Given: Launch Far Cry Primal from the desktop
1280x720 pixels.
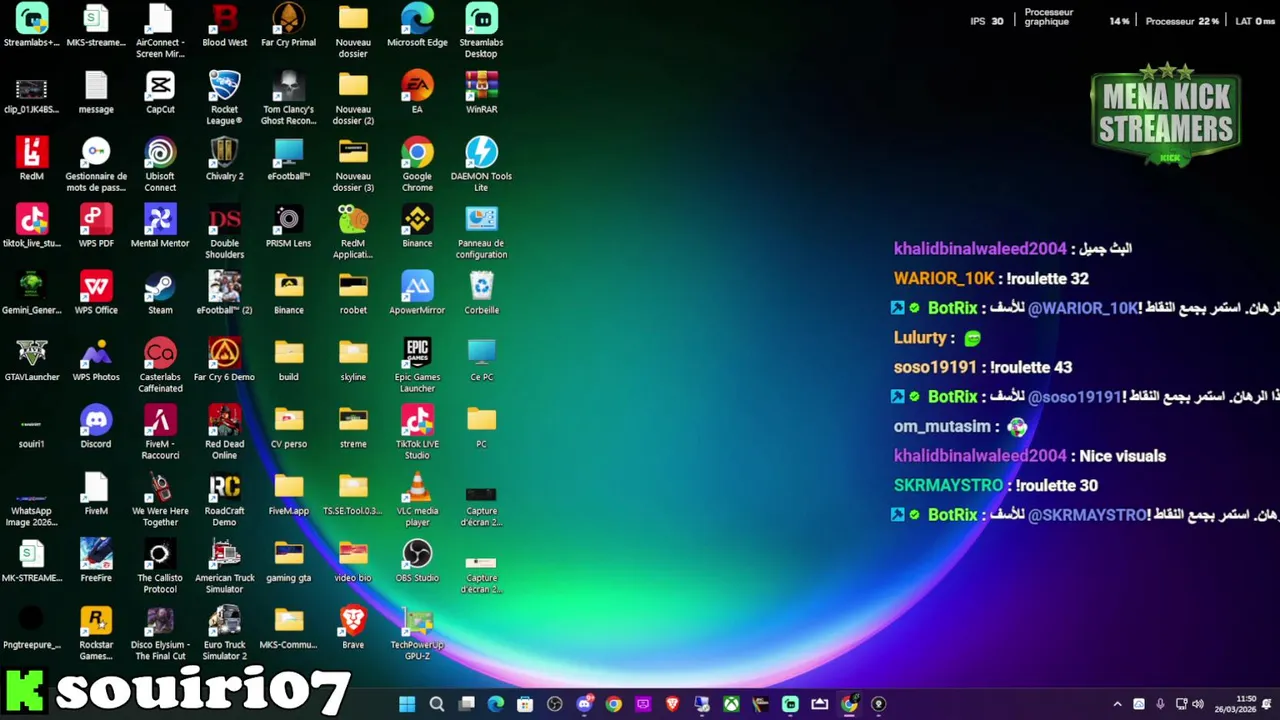Looking at the screenshot, I should [x=288, y=27].
